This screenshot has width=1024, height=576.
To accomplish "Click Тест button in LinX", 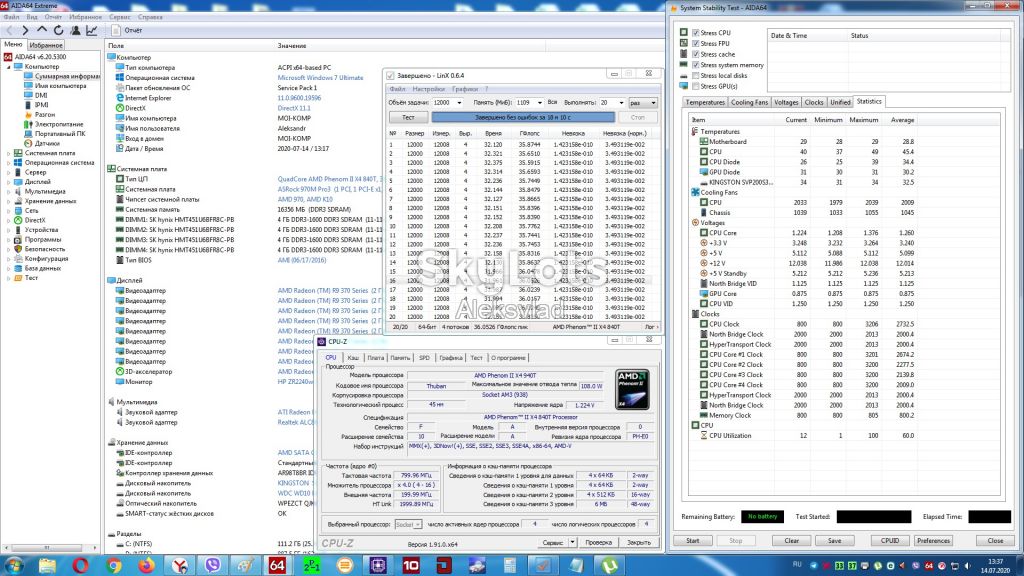I will [x=408, y=118].
